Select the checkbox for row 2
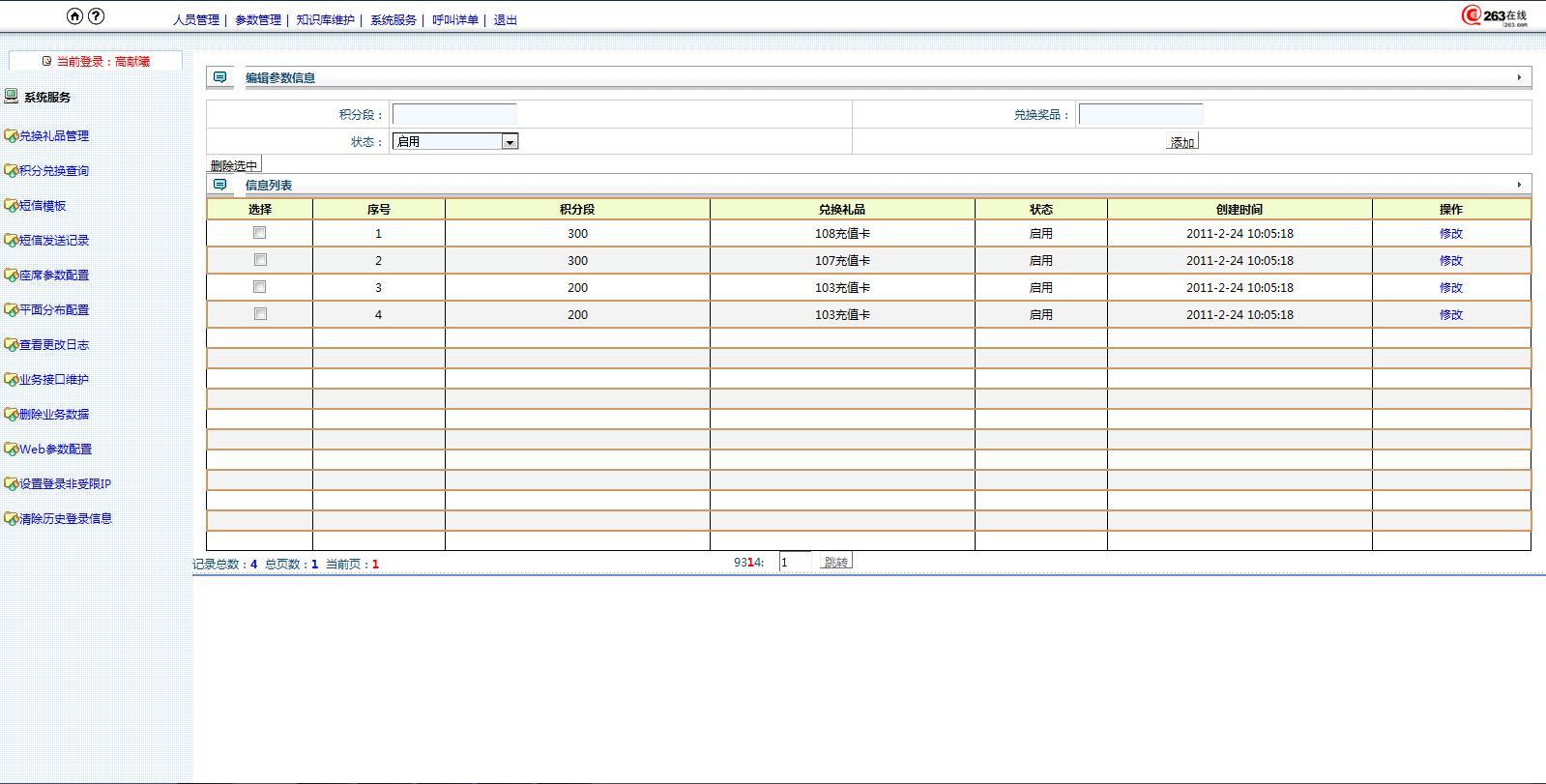The height and width of the screenshot is (784, 1546). click(x=259, y=260)
